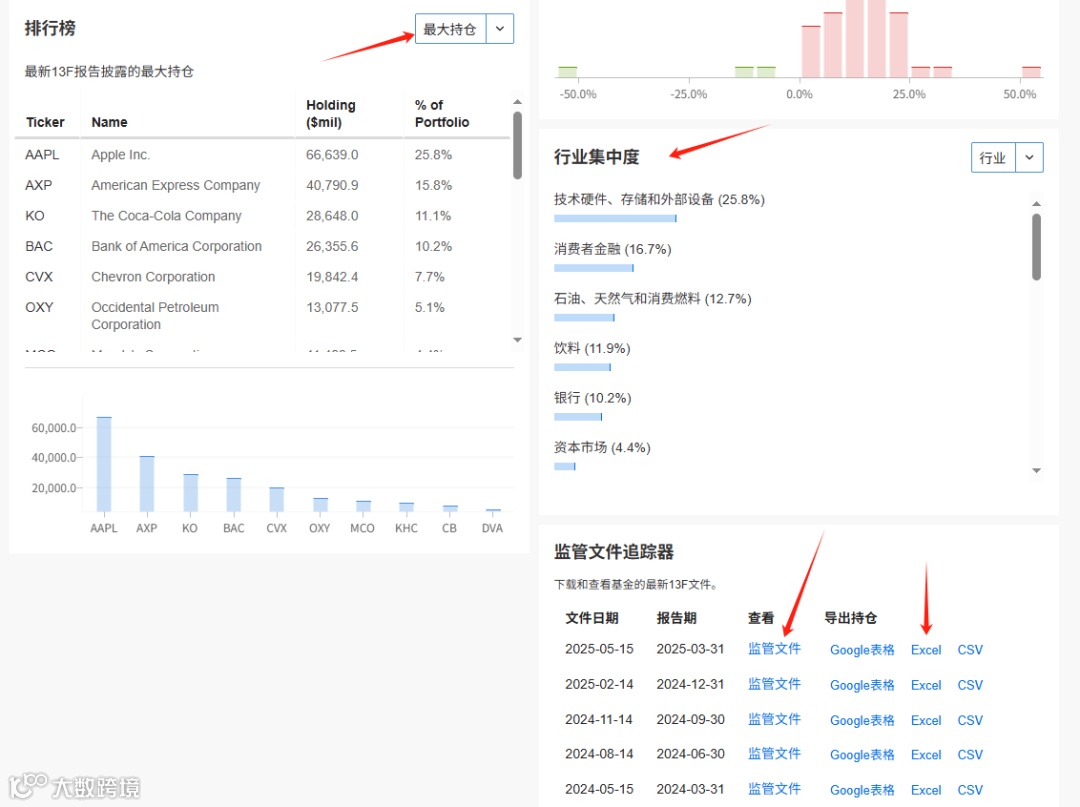Click 石油、天然气和消费燃料 (12.7%) label
Image resolution: width=1080 pixels, height=807 pixels.
(x=652, y=299)
